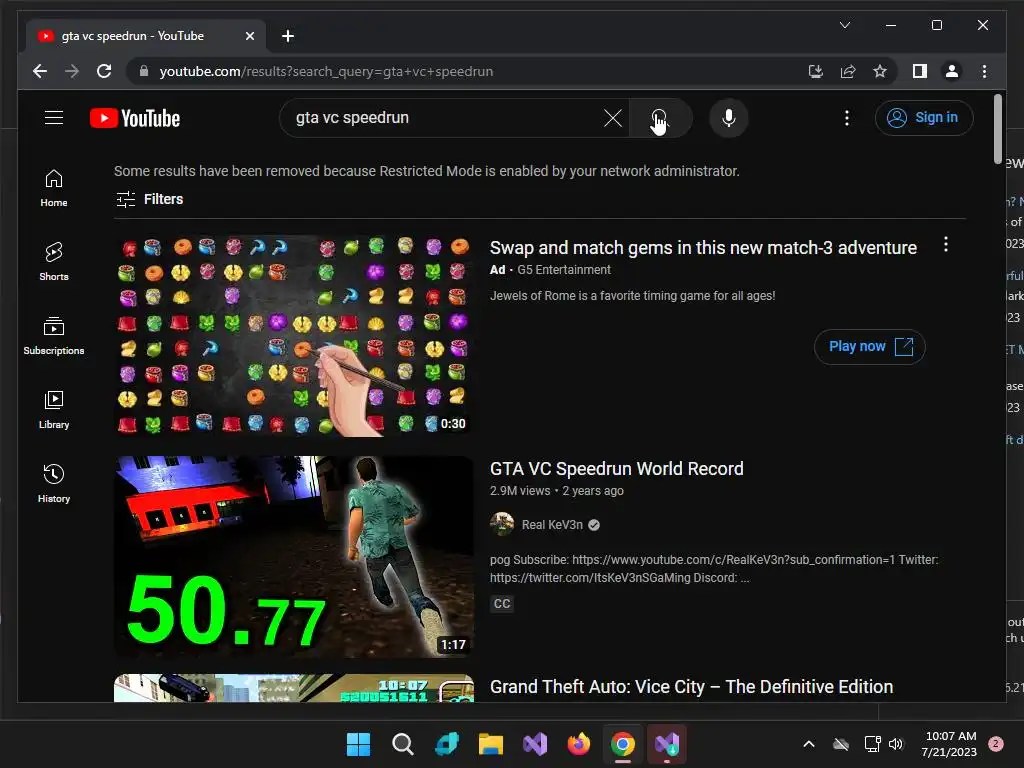Open YouTube settings three-dot menu
Viewport: 1024px width, 768px height.
pos(847,118)
